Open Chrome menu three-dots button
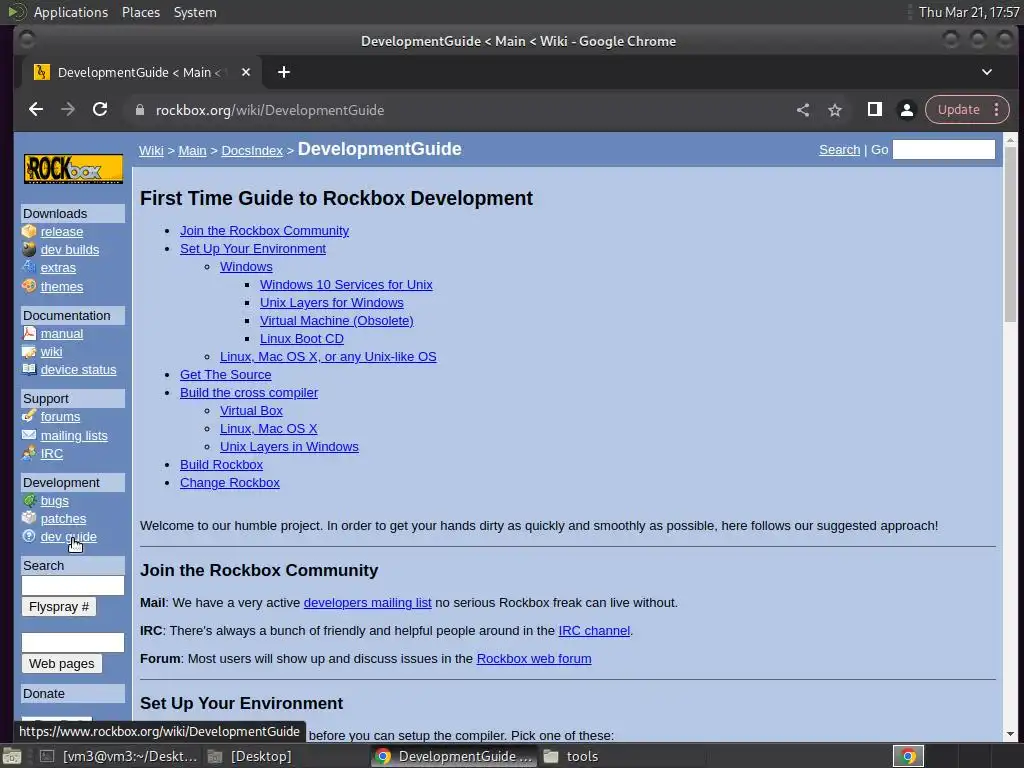 click(x=997, y=110)
